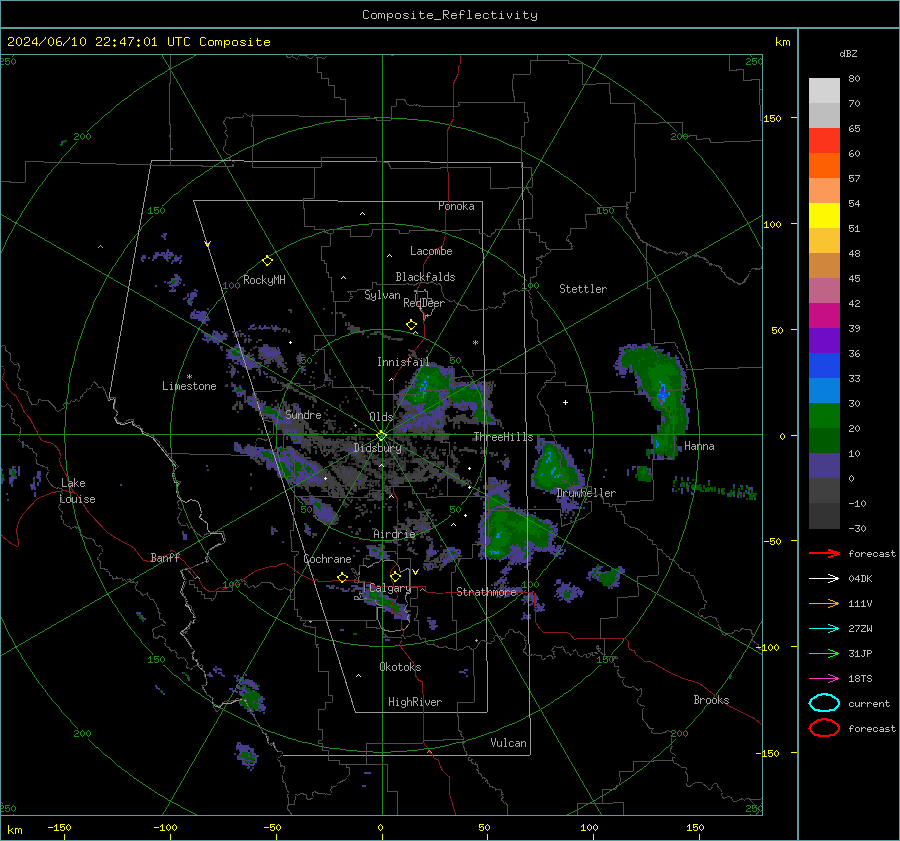Select the Strathmore label

point(486,592)
